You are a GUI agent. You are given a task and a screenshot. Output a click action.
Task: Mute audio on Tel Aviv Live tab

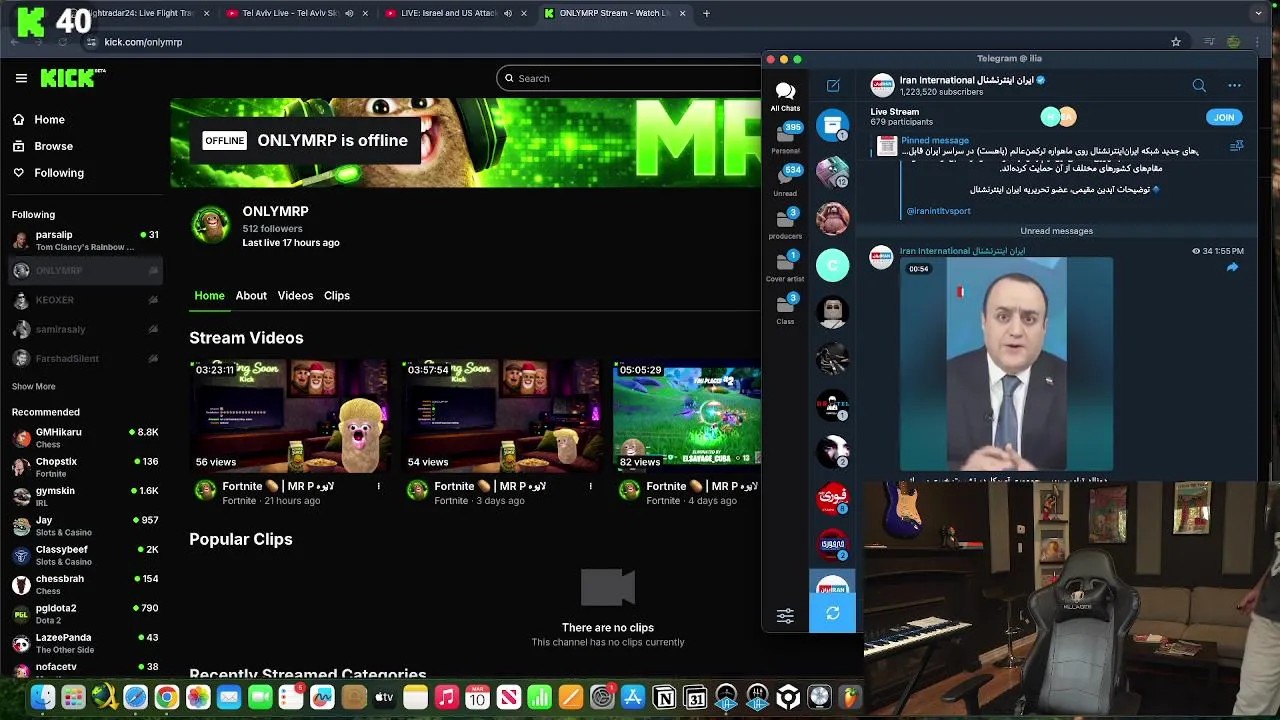pyautogui.click(x=349, y=13)
